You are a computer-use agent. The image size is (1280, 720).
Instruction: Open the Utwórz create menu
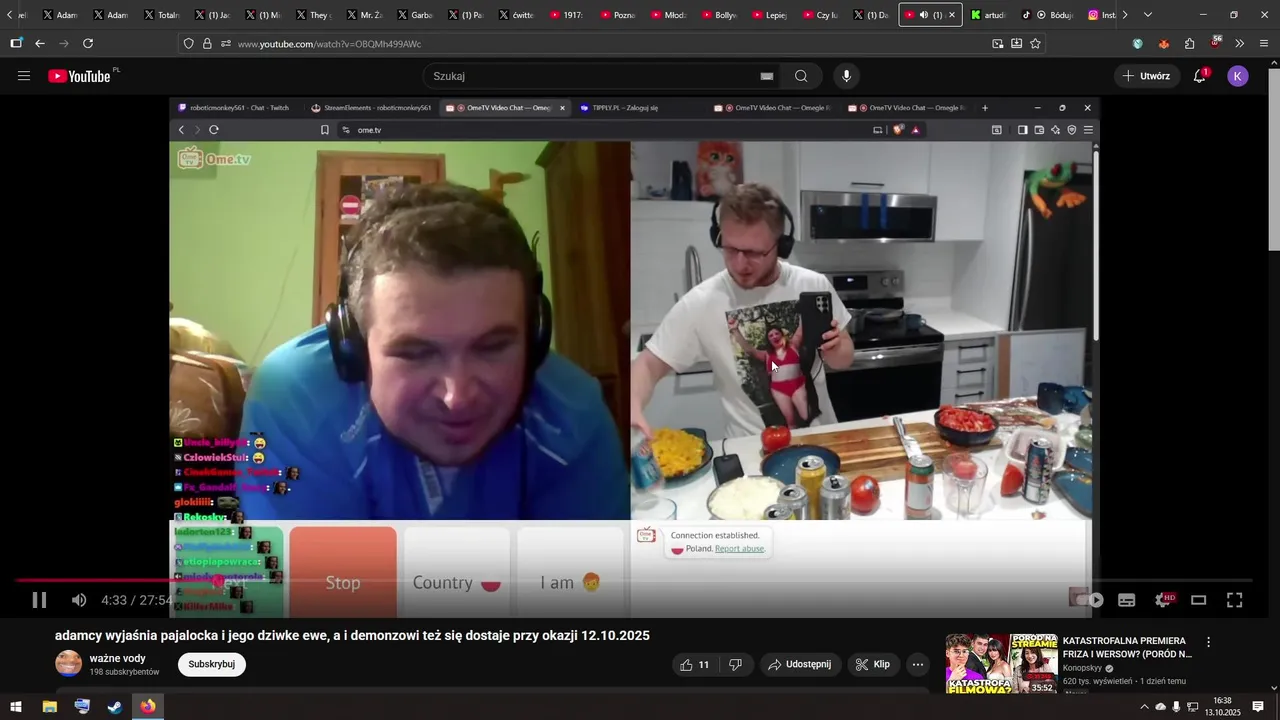point(1146,76)
